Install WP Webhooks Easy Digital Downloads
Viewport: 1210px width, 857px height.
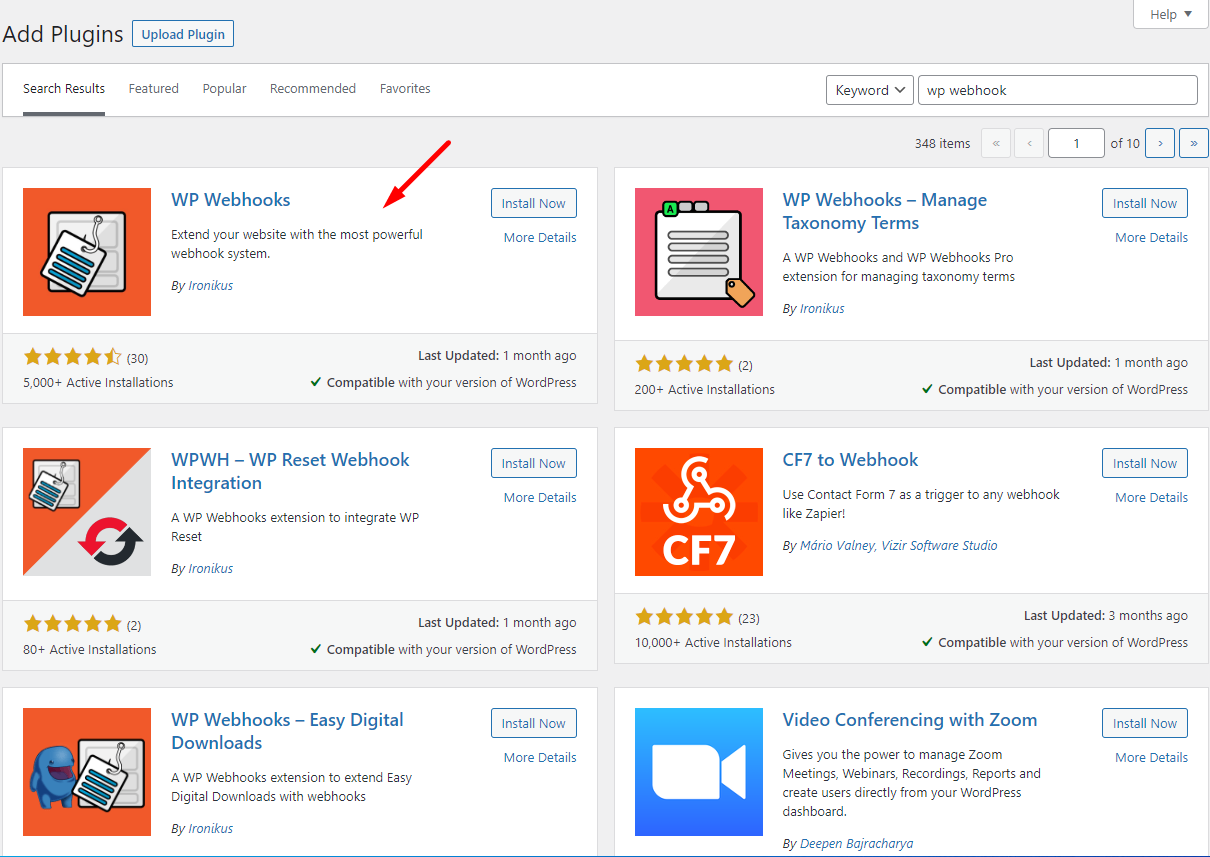tap(534, 723)
